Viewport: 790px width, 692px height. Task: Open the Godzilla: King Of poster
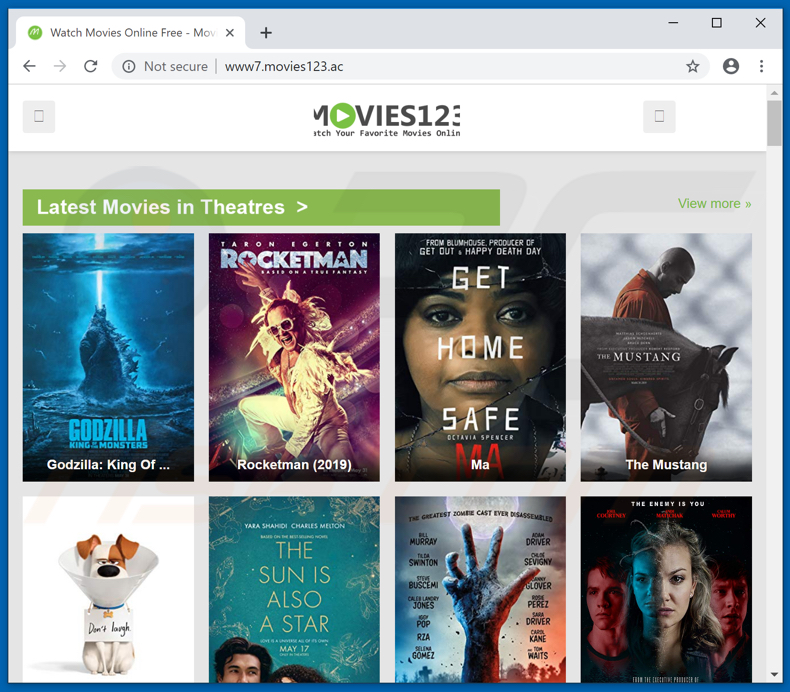click(108, 357)
